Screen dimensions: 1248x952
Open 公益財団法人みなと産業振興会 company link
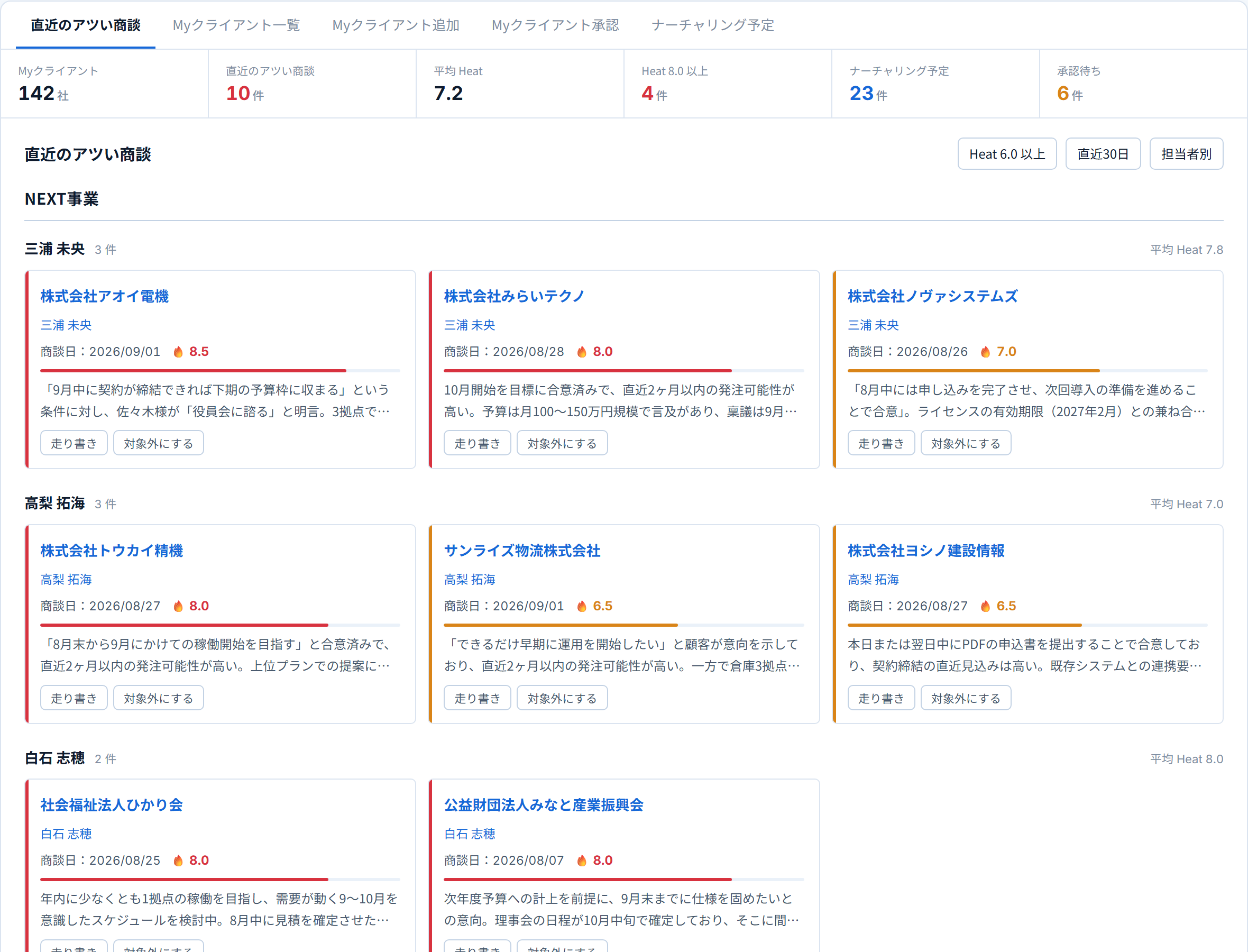click(543, 805)
